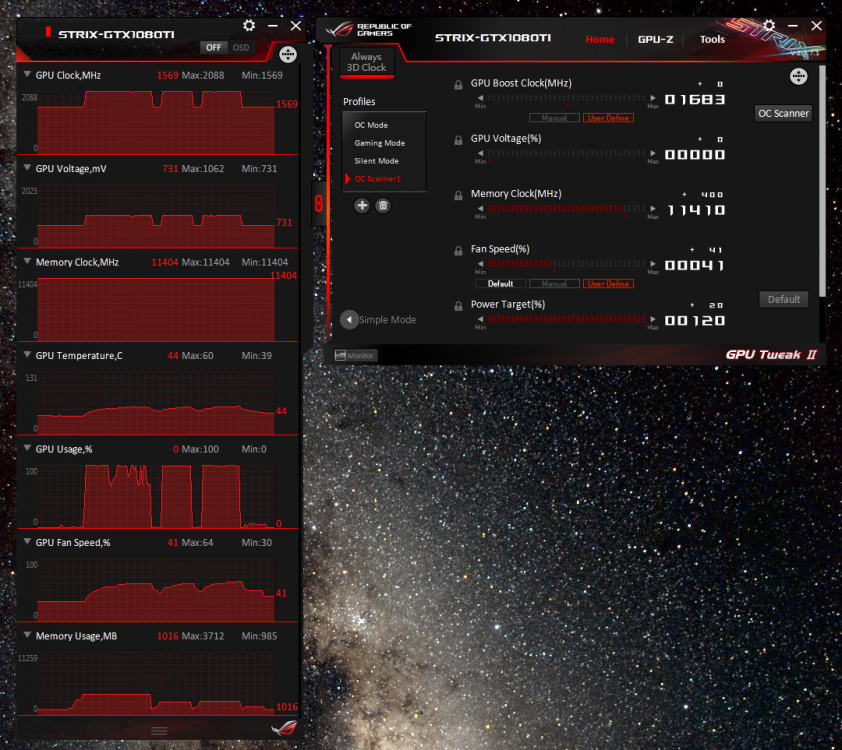Image resolution: width=842 pixels, height=750 pixels.
Task: Click the round move icon in main window
Action: click(x=799, y=76)
